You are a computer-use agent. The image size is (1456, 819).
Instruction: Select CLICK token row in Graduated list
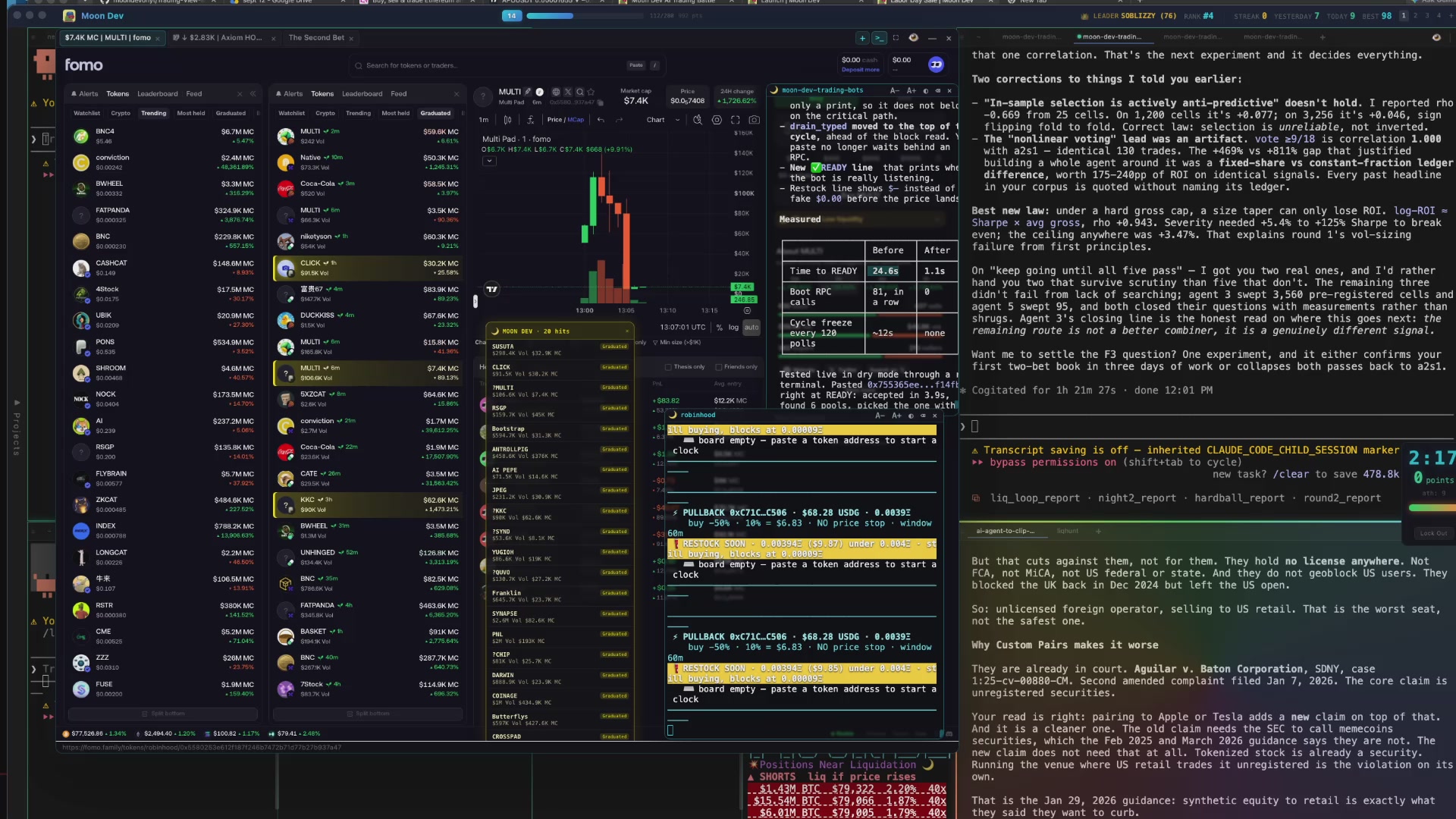368,268
